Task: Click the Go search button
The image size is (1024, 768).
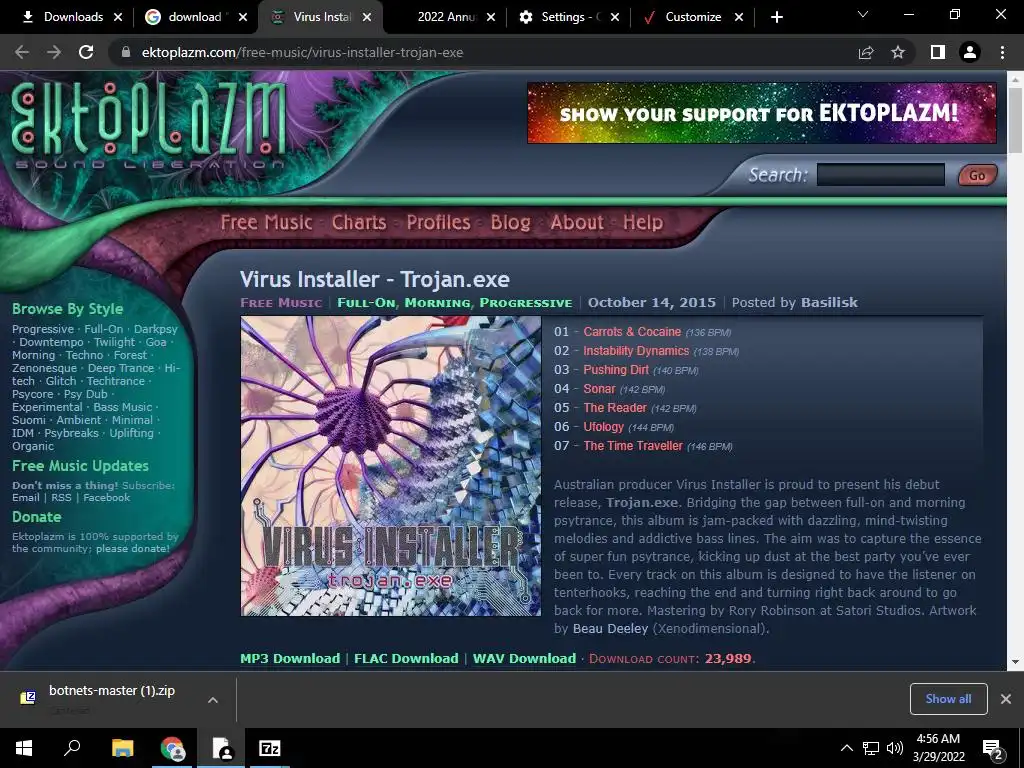Action: pyautogui.click(x=977, y=175)
